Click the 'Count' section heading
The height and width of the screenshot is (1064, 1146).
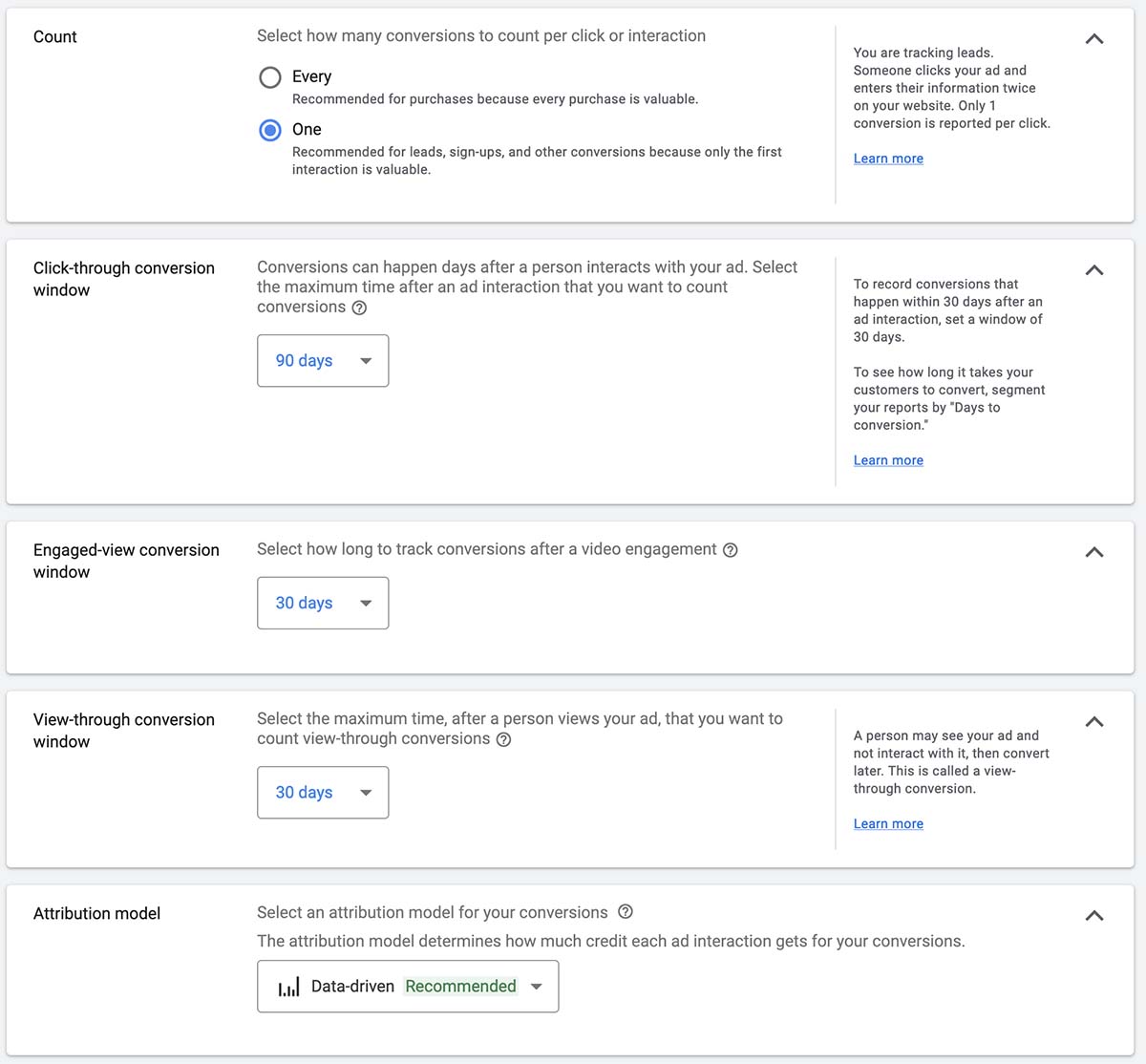tap(55, 36)
